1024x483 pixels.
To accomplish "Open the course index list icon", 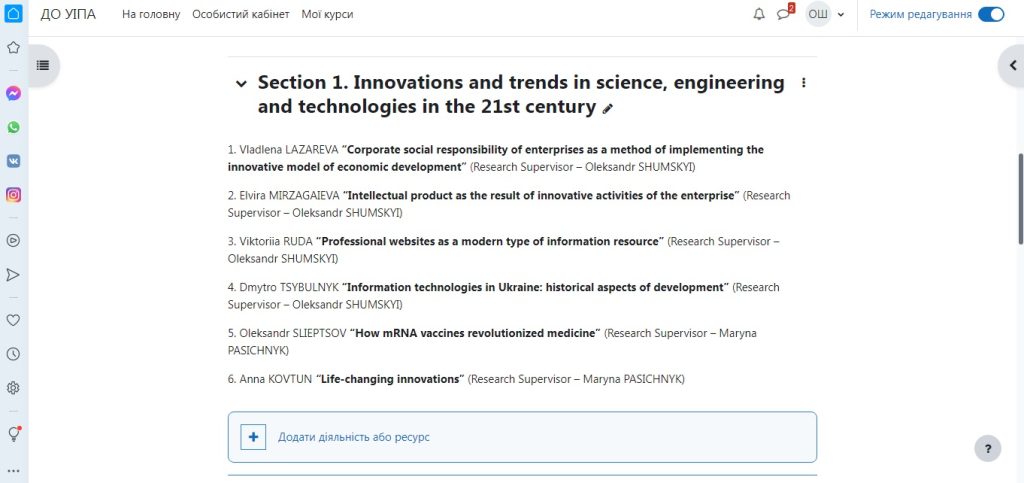I will (43, 65).
